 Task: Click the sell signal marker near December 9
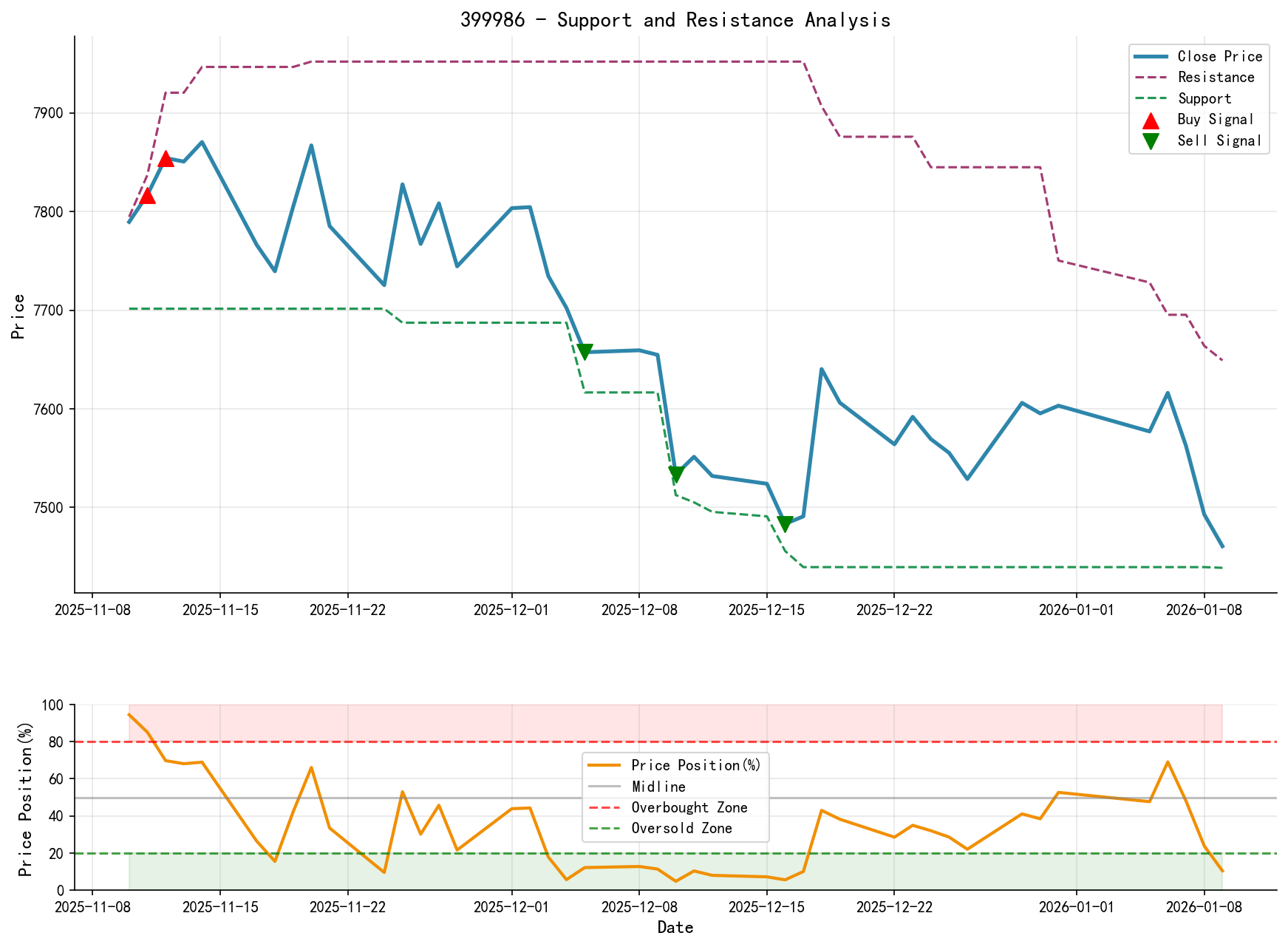pyautogui.click(x=677, y=473)
